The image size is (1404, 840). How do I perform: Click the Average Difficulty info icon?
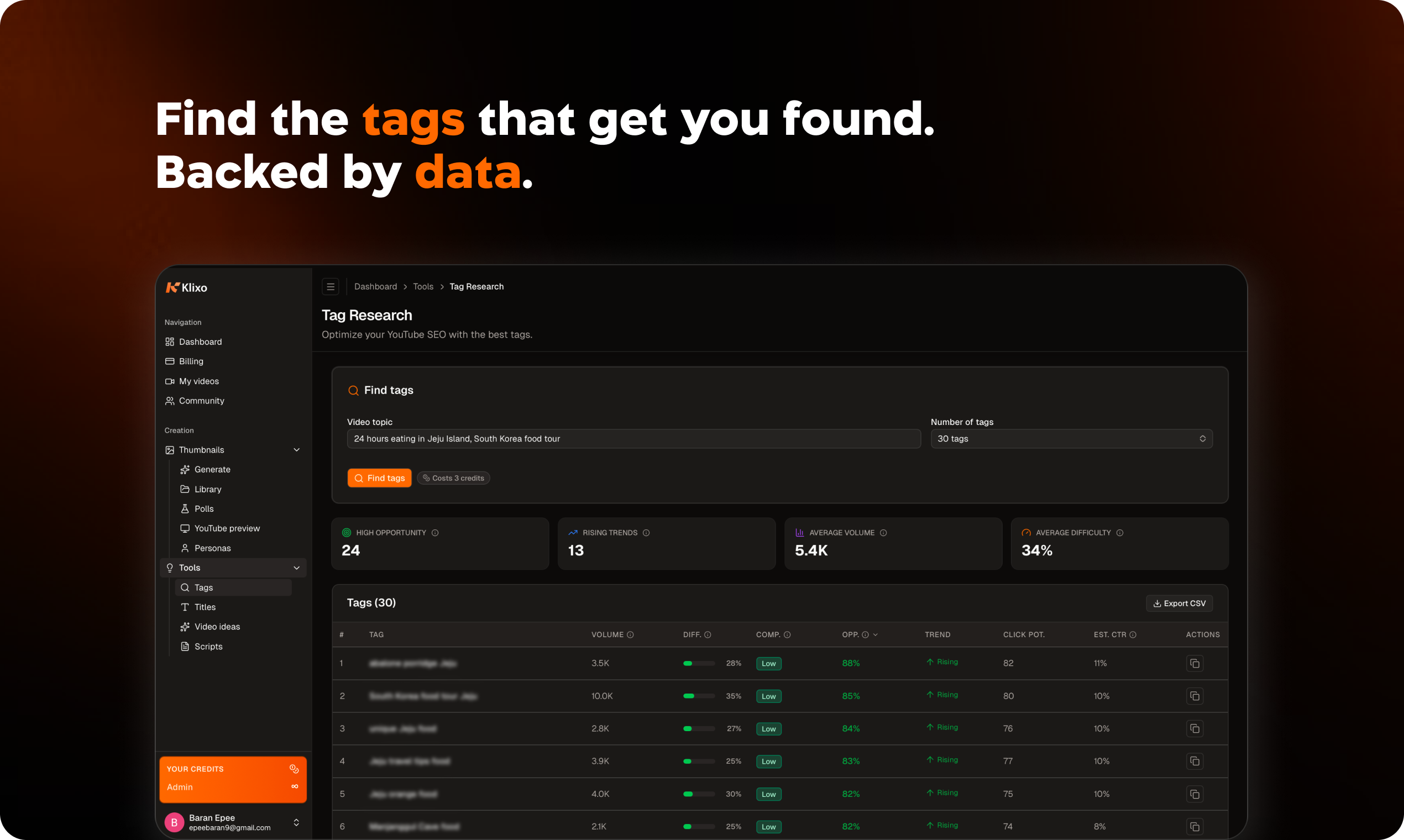click(1119, 533)
